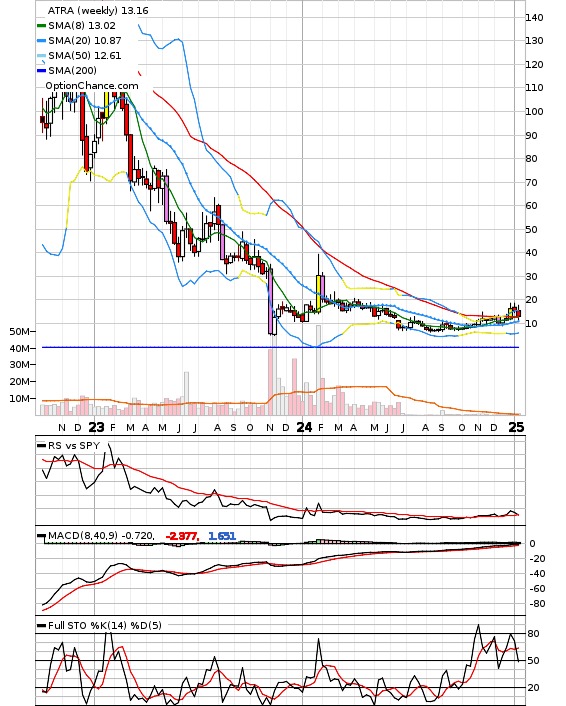
Task: Click the red MACD value -2.977
Action: click(182, 536)
